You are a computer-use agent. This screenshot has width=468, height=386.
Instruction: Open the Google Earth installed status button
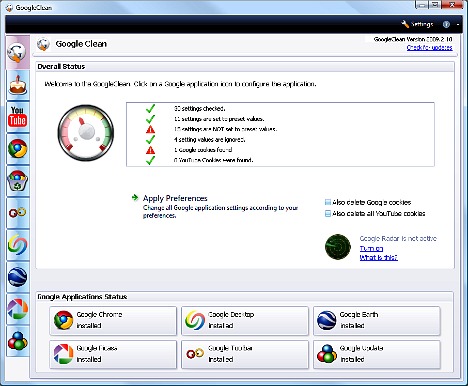[x=377, y=321]
